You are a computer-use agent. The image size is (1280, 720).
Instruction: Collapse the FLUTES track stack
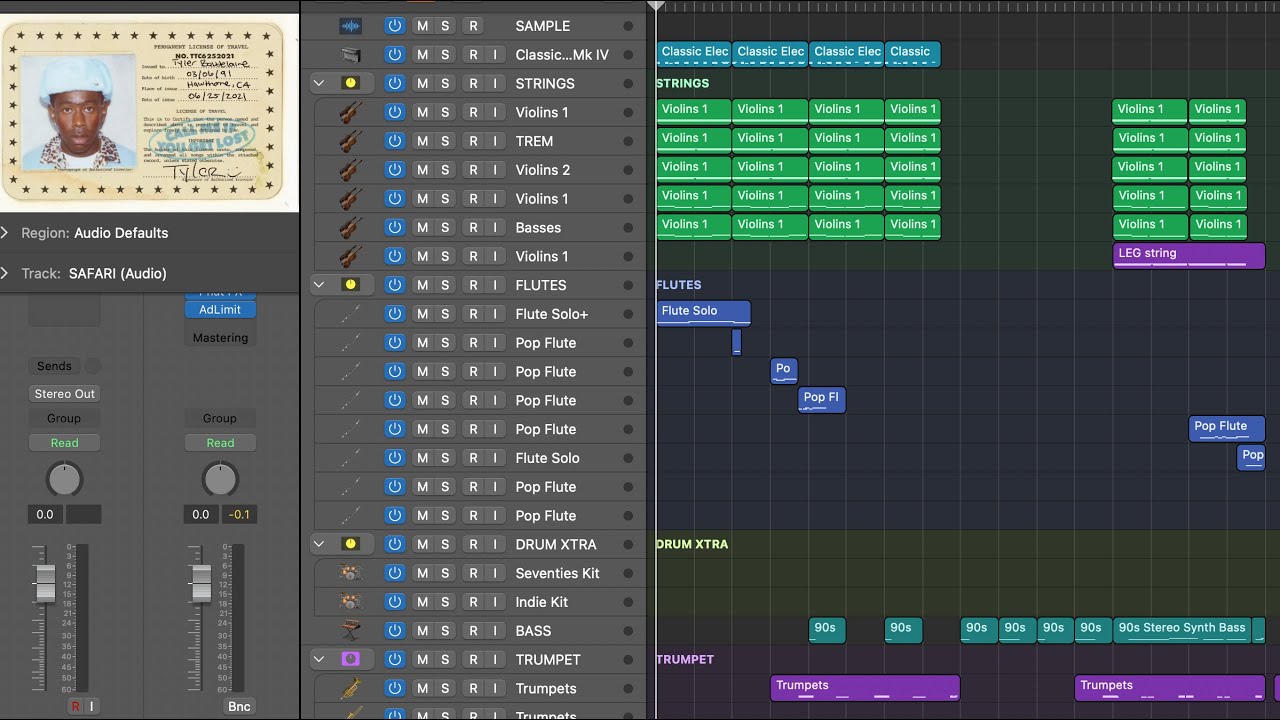(x=319, y=285)
